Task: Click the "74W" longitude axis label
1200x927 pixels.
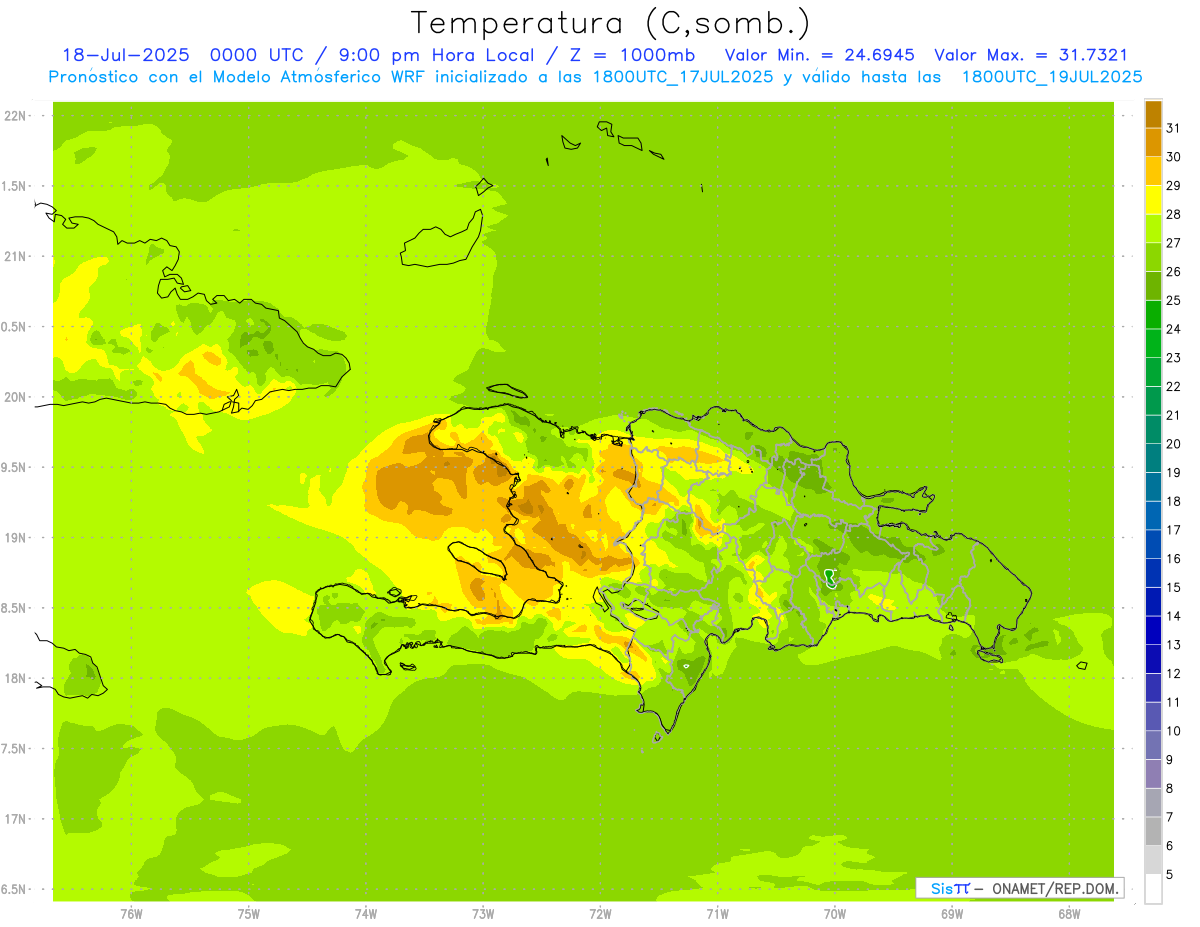Action: [365, 914]
